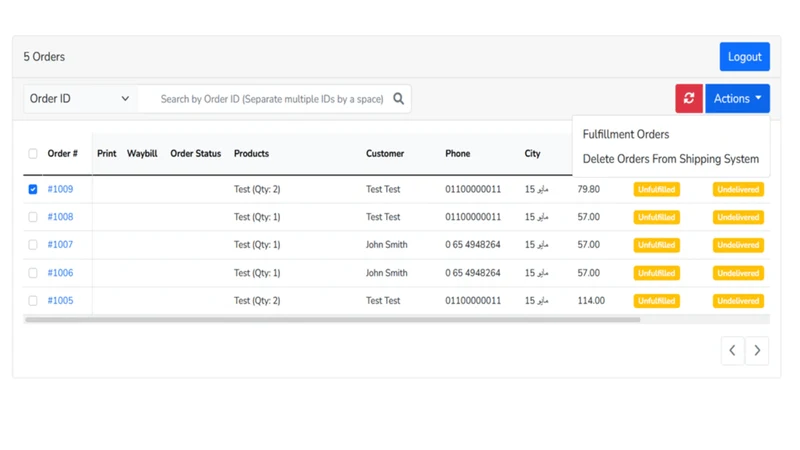Image resolution: width=800 pixels, height=450 pixels.
Task: Click Undelivered badge for order #1006
Action: pyautogui.click(x=738, y=273)
